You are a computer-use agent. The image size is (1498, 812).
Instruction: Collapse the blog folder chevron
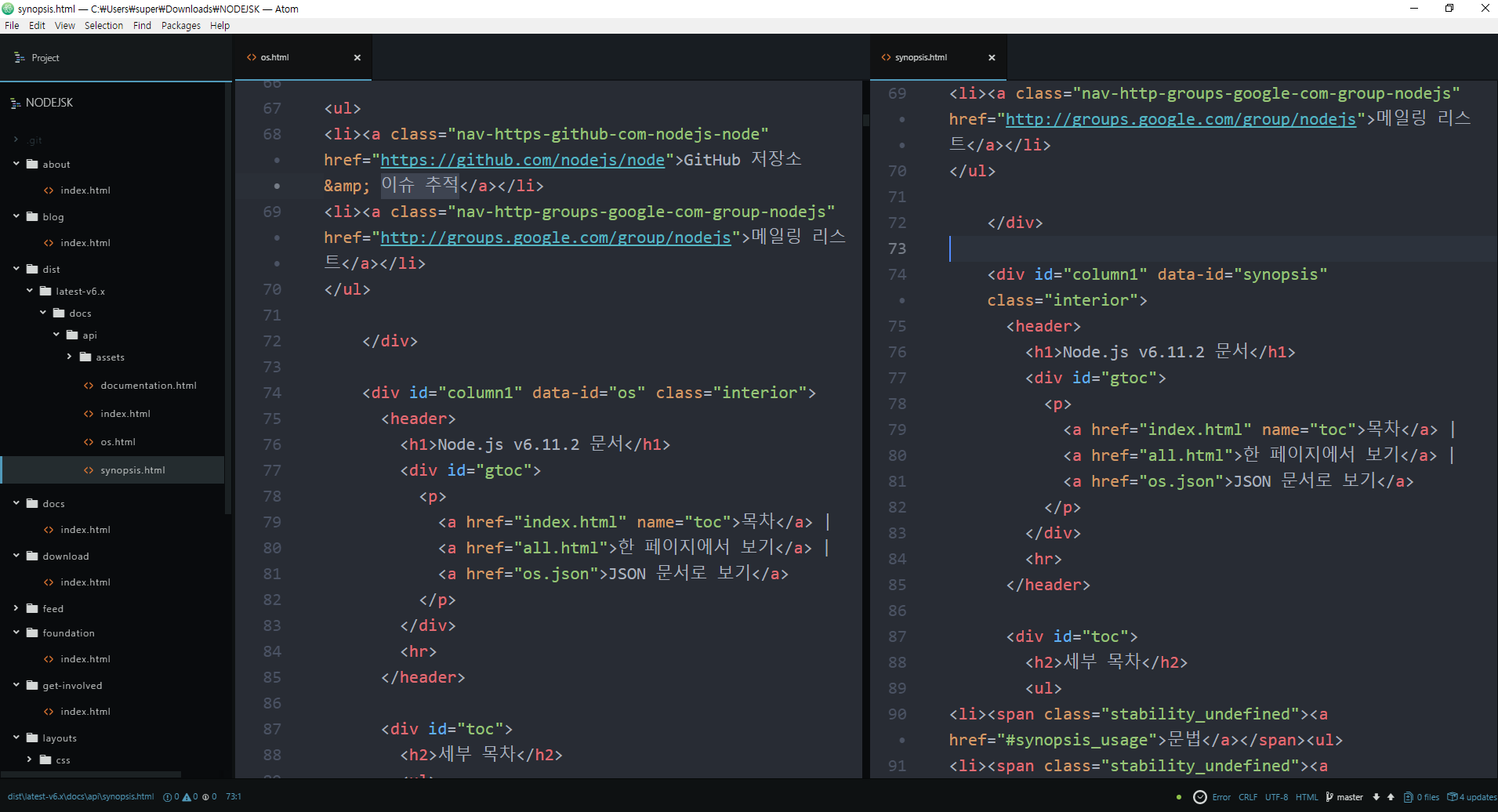(x=16, y=216)
